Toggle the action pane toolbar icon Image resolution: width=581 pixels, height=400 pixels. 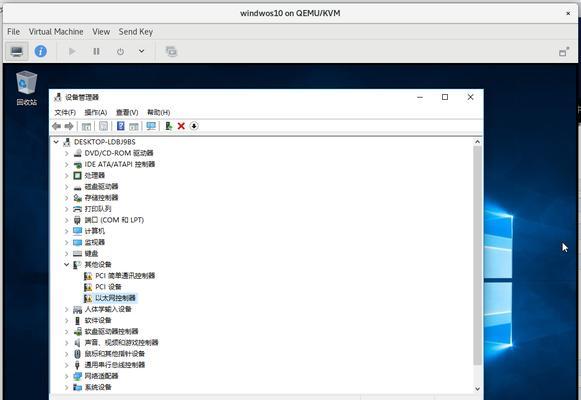coord(133,126)
